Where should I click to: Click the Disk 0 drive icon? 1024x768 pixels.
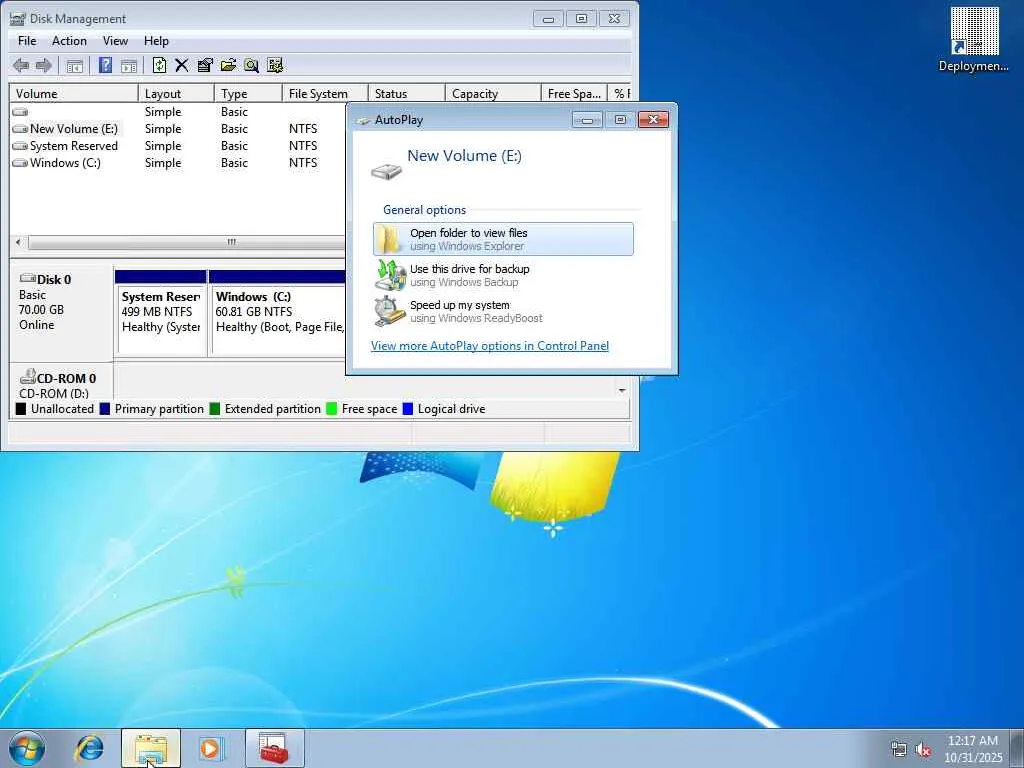[27, 279]
